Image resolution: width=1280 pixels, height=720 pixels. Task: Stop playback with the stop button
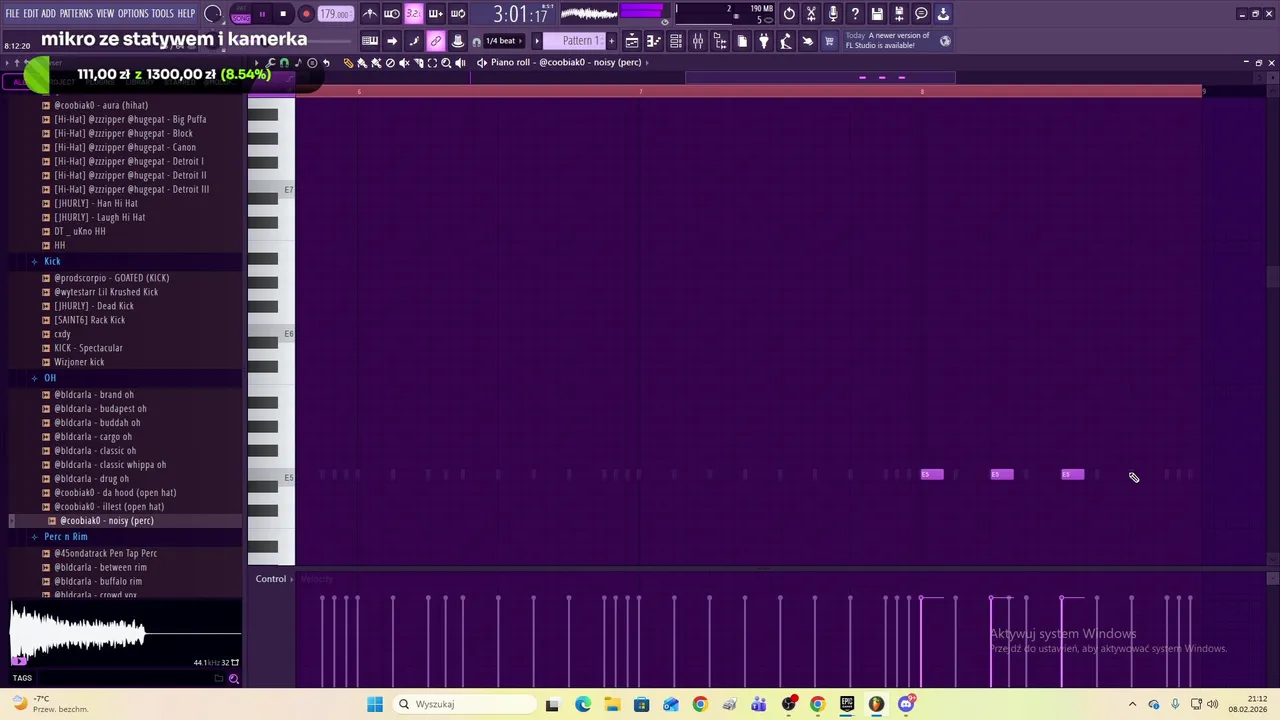tap(283, 14)
